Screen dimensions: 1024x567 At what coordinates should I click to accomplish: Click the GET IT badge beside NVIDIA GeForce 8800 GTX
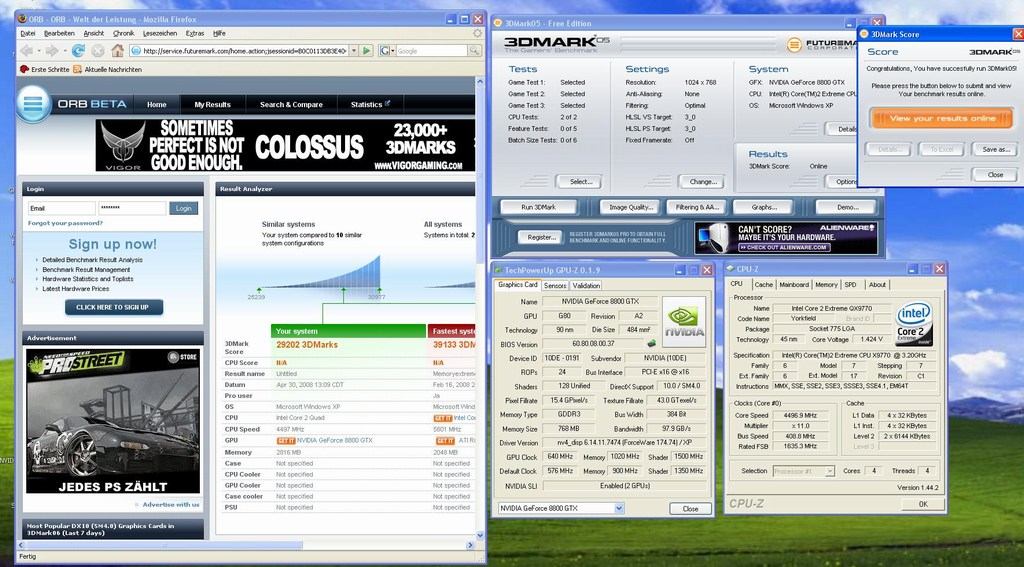[286, 441]
